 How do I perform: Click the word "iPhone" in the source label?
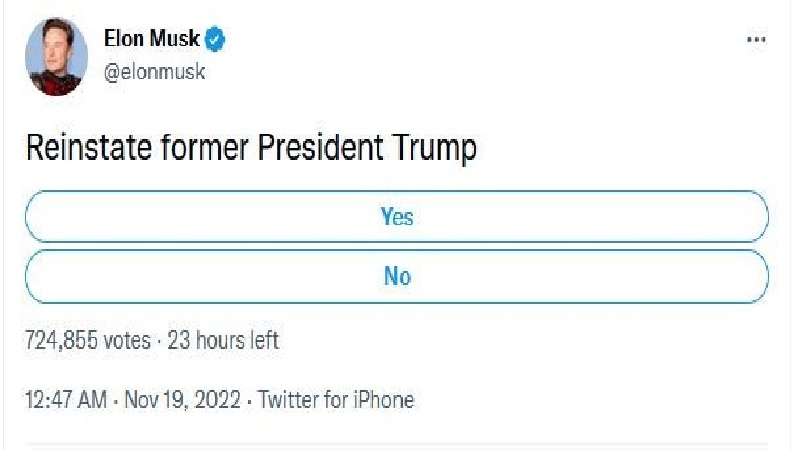(381, 400)
